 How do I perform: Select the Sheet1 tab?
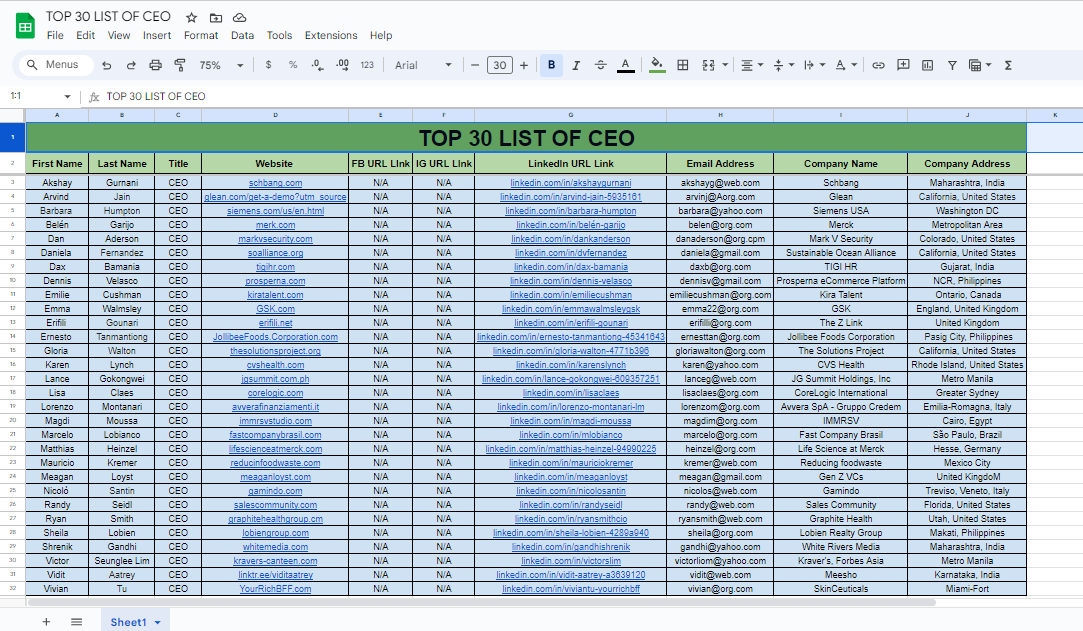point(128,622)
